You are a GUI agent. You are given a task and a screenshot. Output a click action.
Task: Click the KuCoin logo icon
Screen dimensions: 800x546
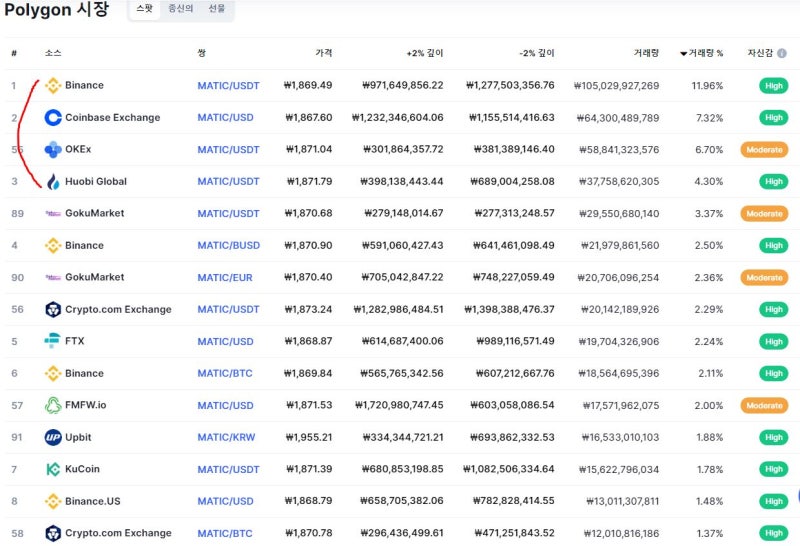(53, 469)
